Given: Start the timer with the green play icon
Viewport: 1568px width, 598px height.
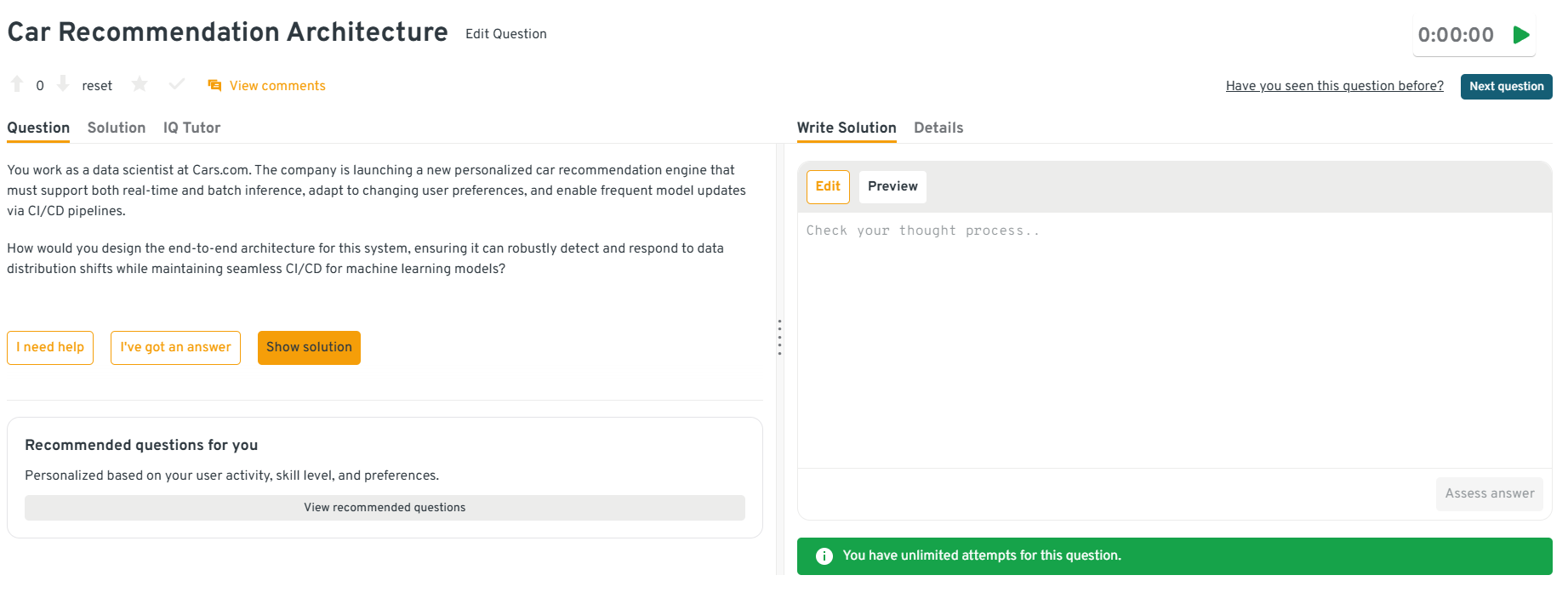Looking at the screenshot, I should [1521, 35].
